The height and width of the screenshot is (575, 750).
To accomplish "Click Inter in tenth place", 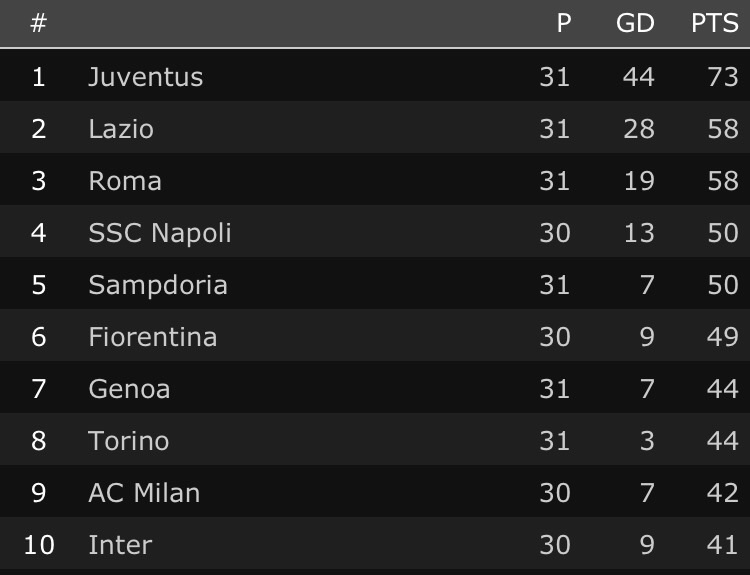I will click(120, 545).
